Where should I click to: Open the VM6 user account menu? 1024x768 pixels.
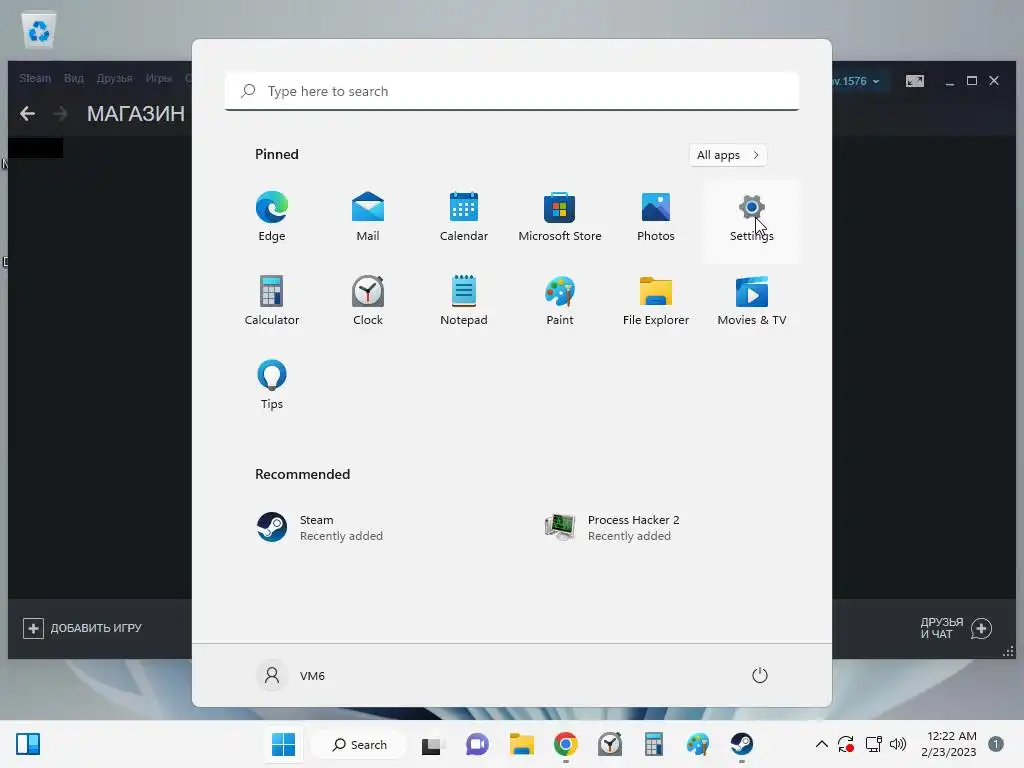(x=291, y=675)
